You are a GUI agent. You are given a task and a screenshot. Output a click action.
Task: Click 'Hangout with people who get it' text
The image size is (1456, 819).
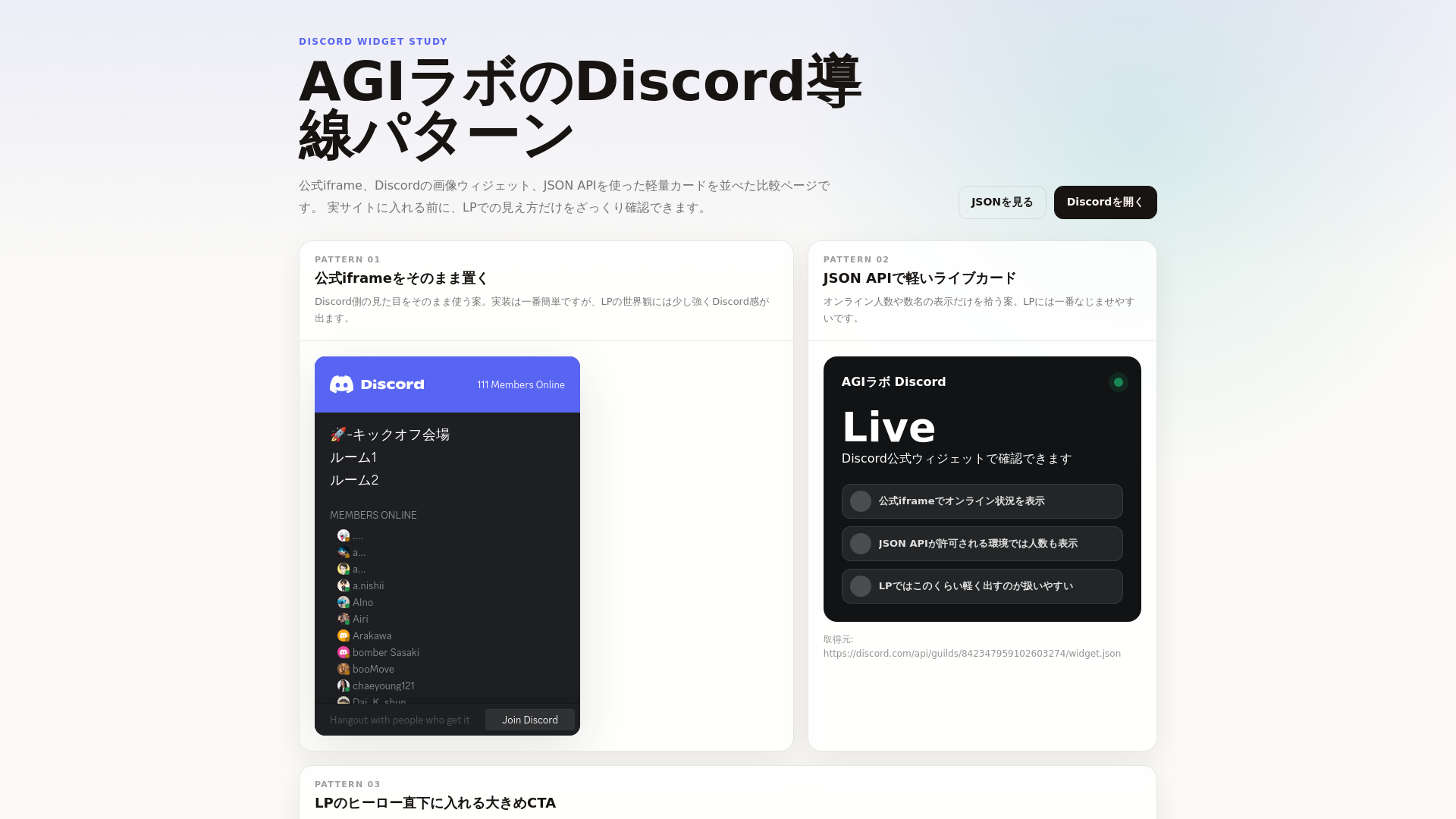(400, 720)
